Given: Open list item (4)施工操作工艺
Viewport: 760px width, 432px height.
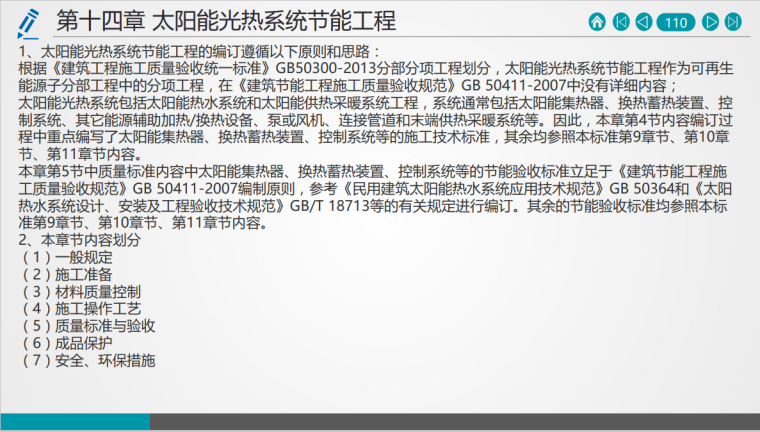Looking at the screenshot, I should (80, 308).
